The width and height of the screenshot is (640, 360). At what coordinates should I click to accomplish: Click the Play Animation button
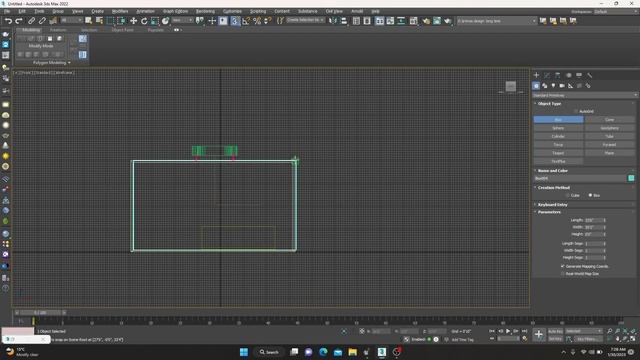point(508,331)
